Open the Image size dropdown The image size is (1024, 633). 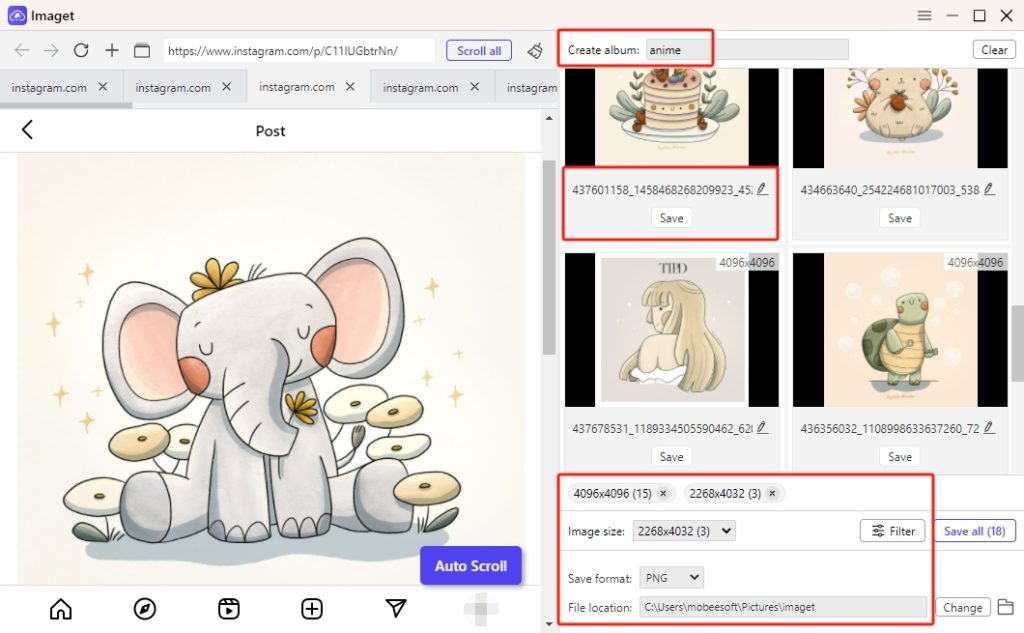point(683,531)
